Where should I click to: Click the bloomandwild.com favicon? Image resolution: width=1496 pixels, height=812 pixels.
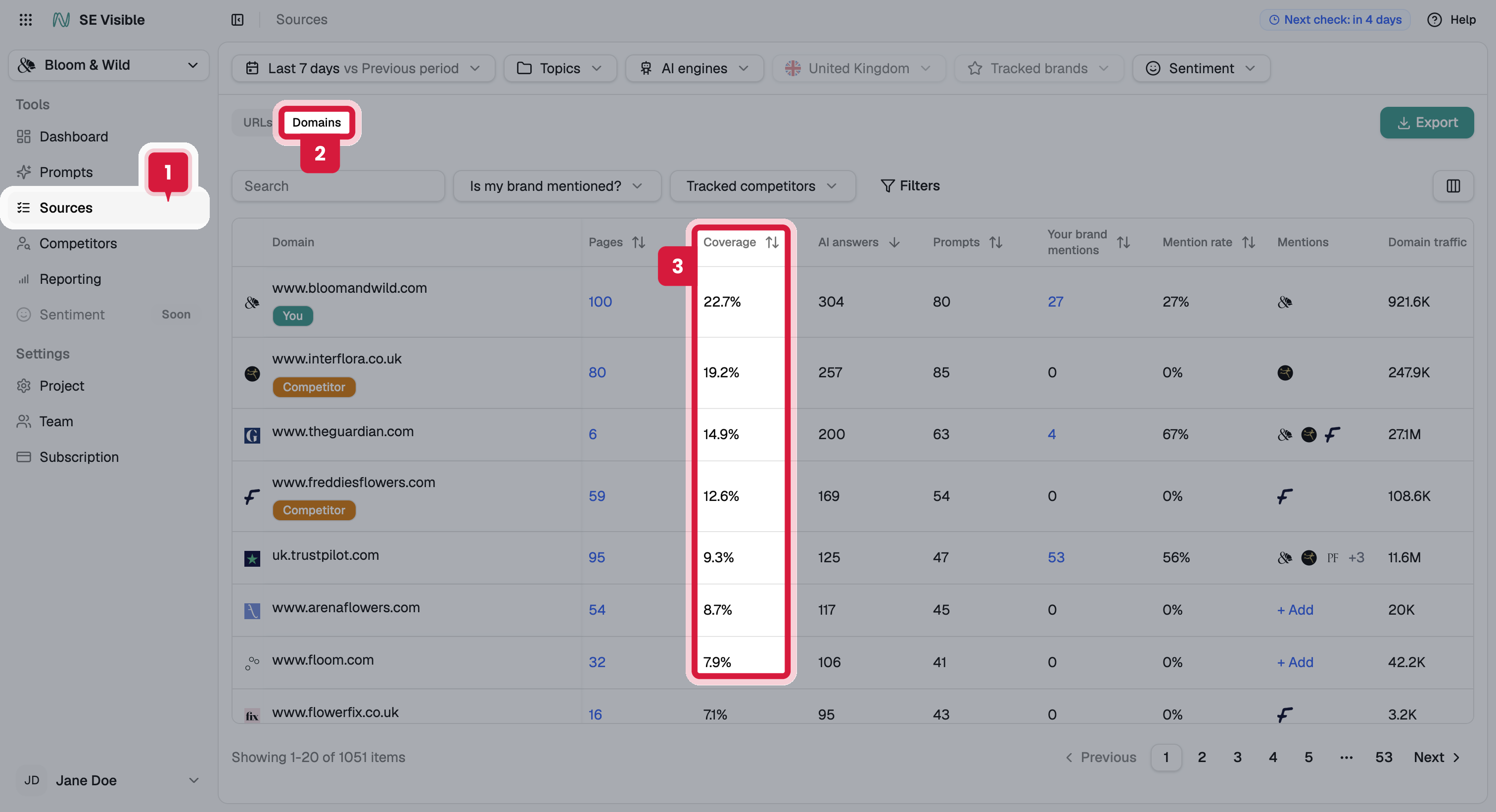click(x=252, y=302)
